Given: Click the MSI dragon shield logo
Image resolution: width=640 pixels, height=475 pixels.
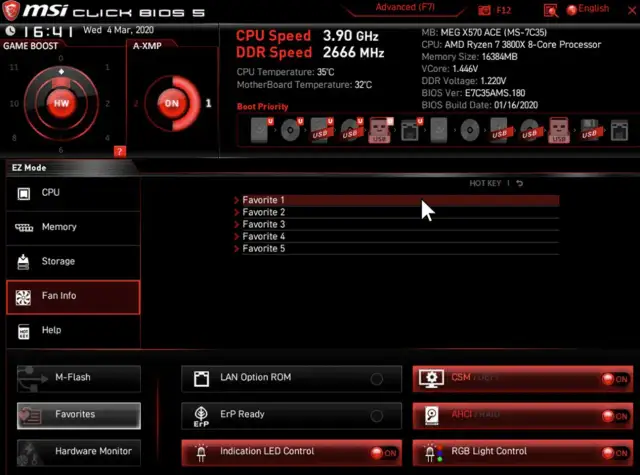Looking at the screenshot, I should pos(11,11).
